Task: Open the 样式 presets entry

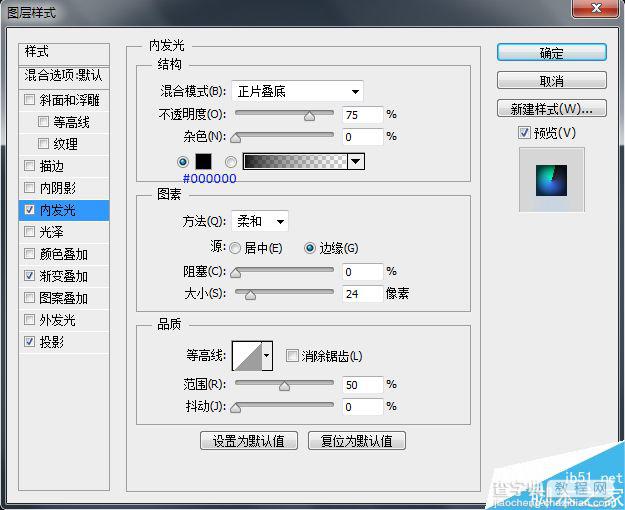Action: pos(64,54)
